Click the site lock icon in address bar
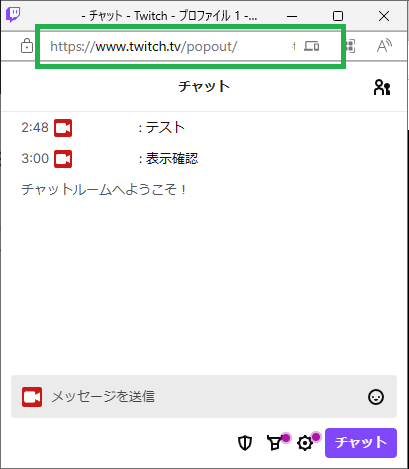This screenshot has height=469, width=409. pyautogui.click(x=27, y=46)
